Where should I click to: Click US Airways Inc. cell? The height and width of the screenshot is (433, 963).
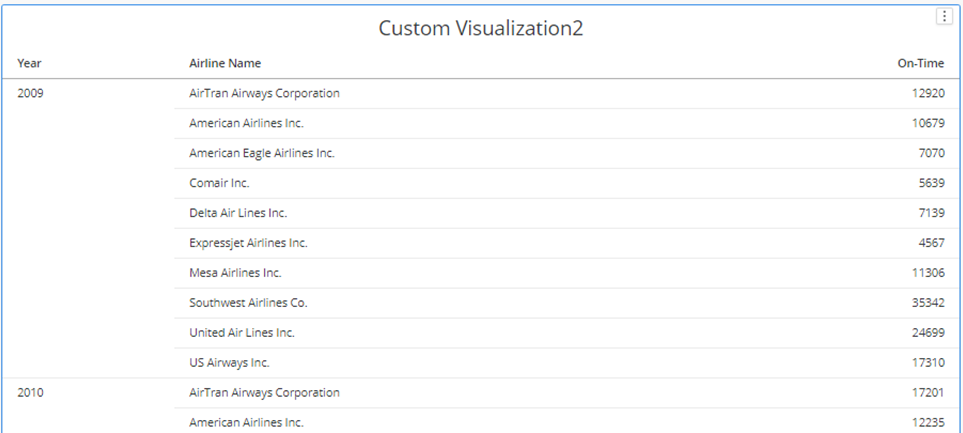pos(229,362)
